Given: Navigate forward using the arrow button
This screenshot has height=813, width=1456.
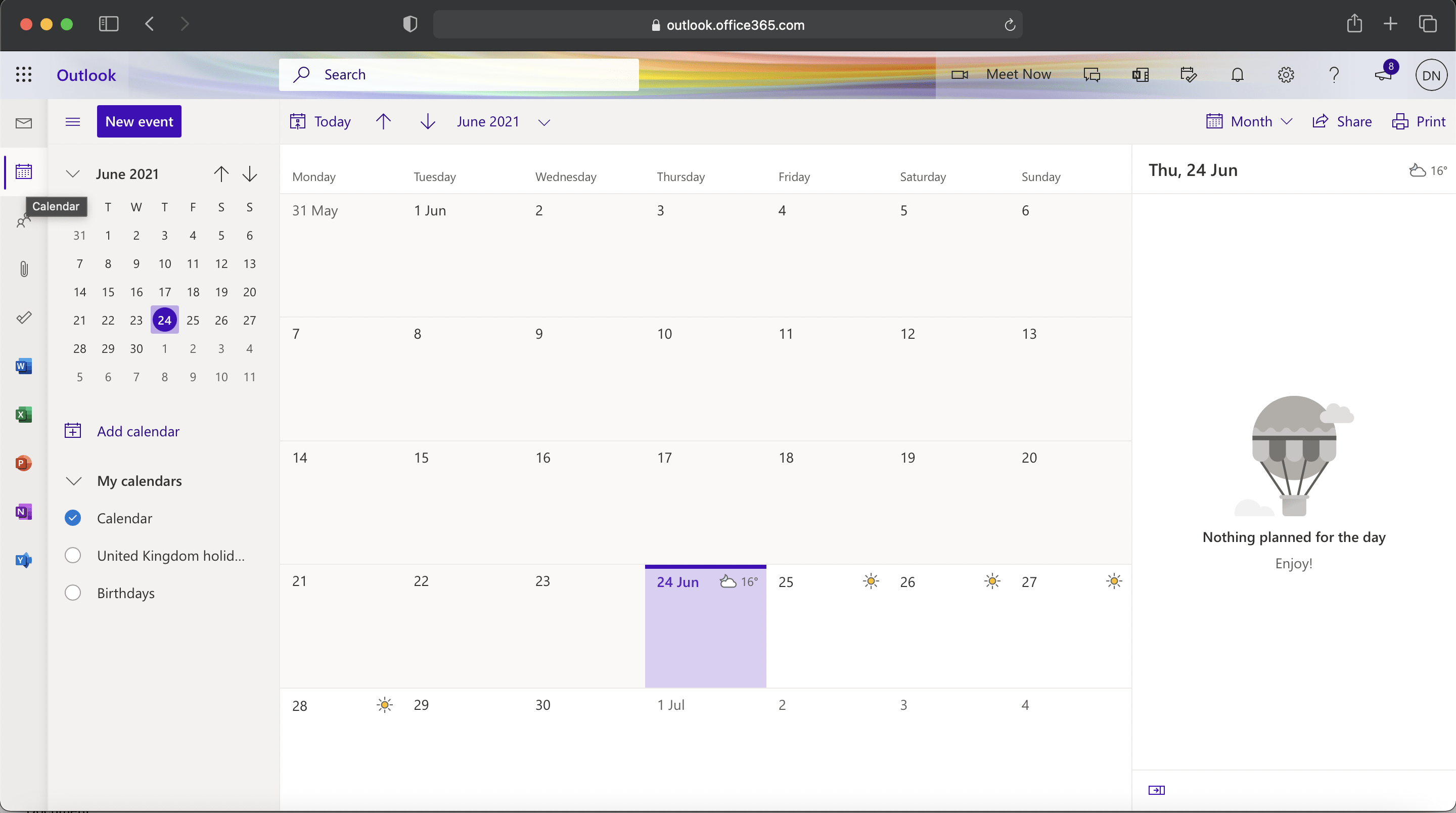Looking at the screenshot, I should [x=429, y=122].
